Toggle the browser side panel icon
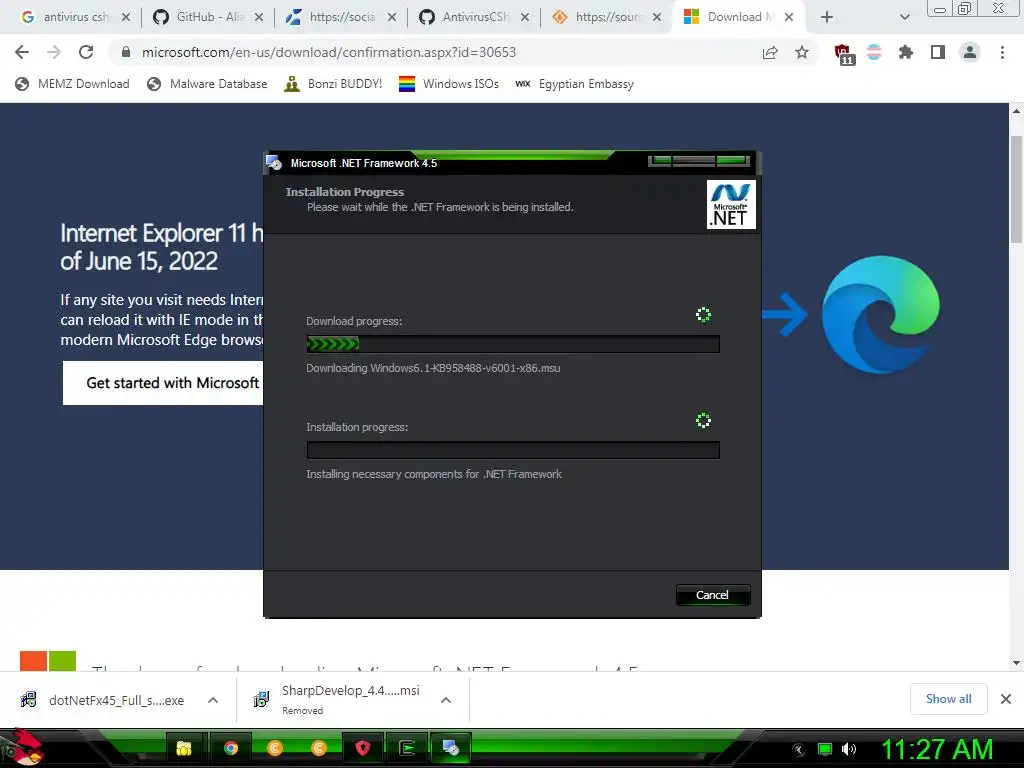Viewport: 1024px width, 768px height. [x=938, y=52]
